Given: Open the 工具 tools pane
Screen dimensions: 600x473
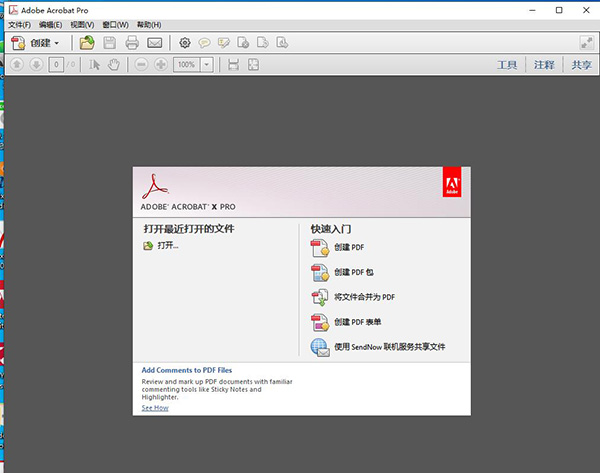Looking at the screenshot, I should click(507, 65).
